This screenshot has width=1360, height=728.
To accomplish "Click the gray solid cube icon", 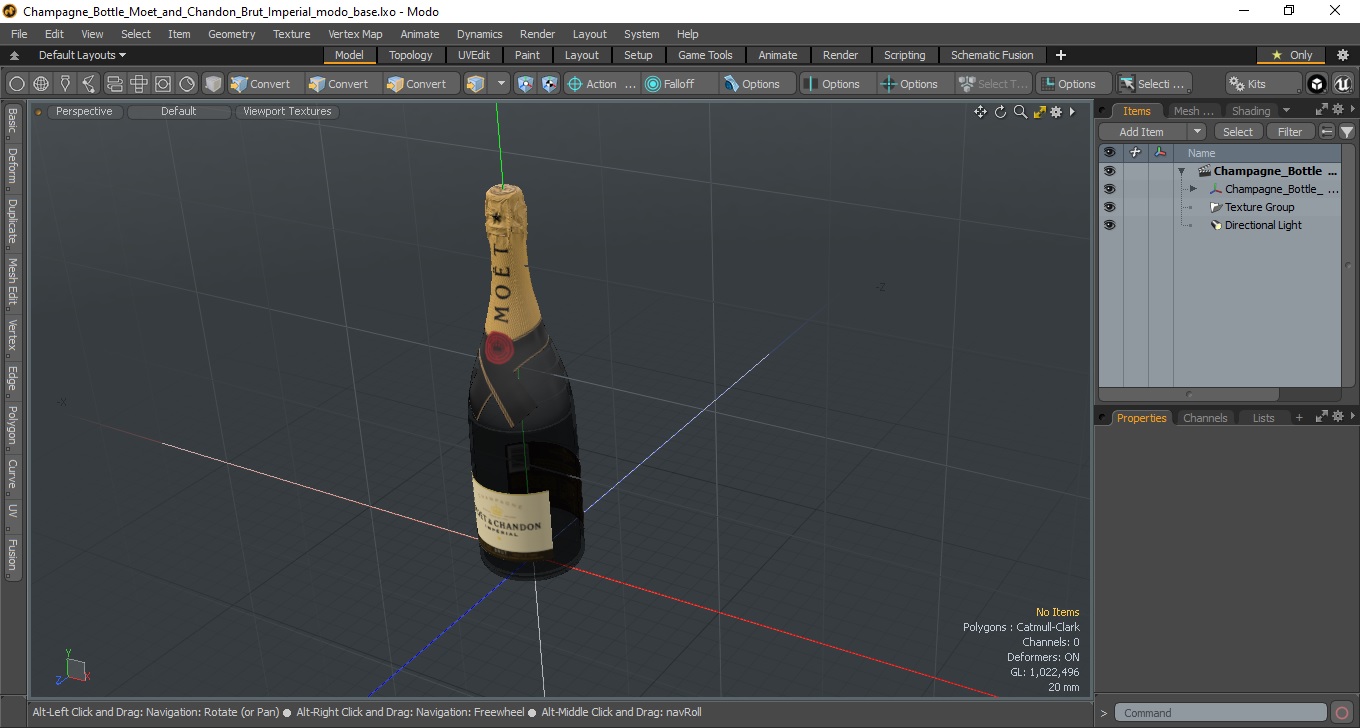I will (x=213, y=84).
